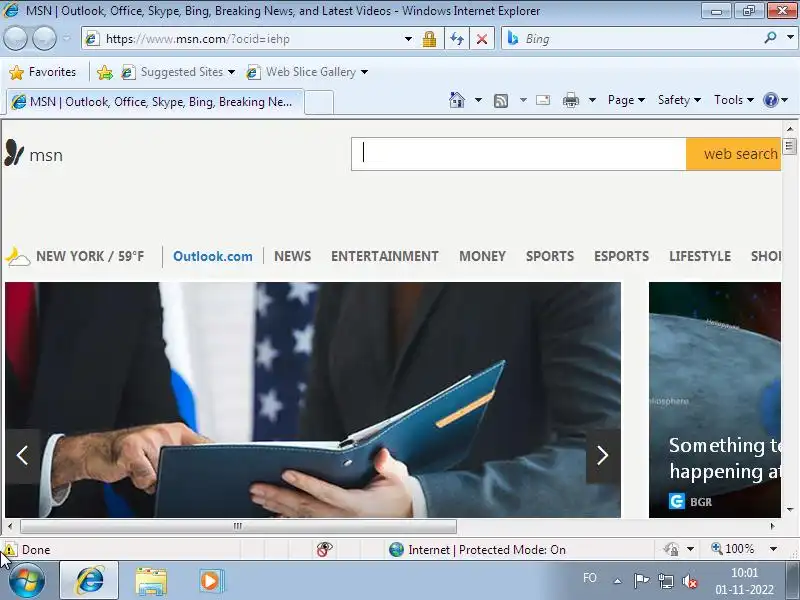Go to MONEY section
This screenshot has width=800, height=600.
point(482,256)
